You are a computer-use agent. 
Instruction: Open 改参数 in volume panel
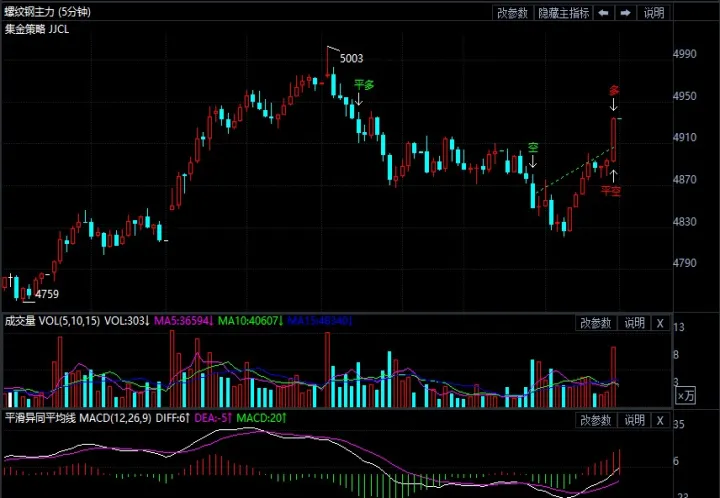pos(594,322)
